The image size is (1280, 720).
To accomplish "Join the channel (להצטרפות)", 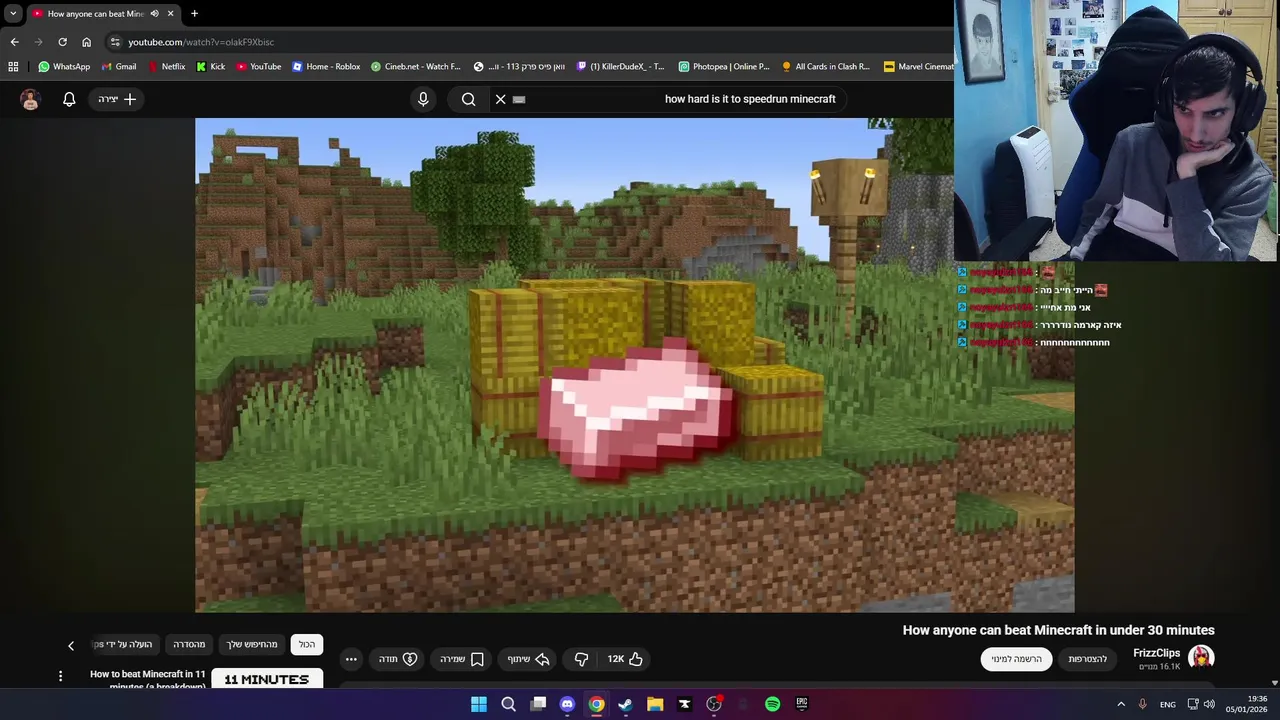I will pos(1088,659).
